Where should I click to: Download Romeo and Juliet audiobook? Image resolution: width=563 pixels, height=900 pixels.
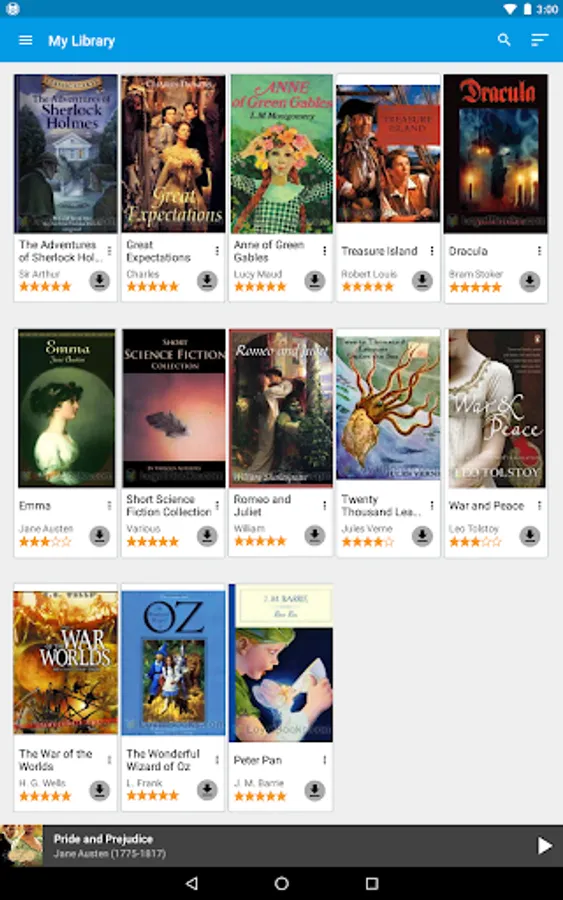tap(314, 536)
